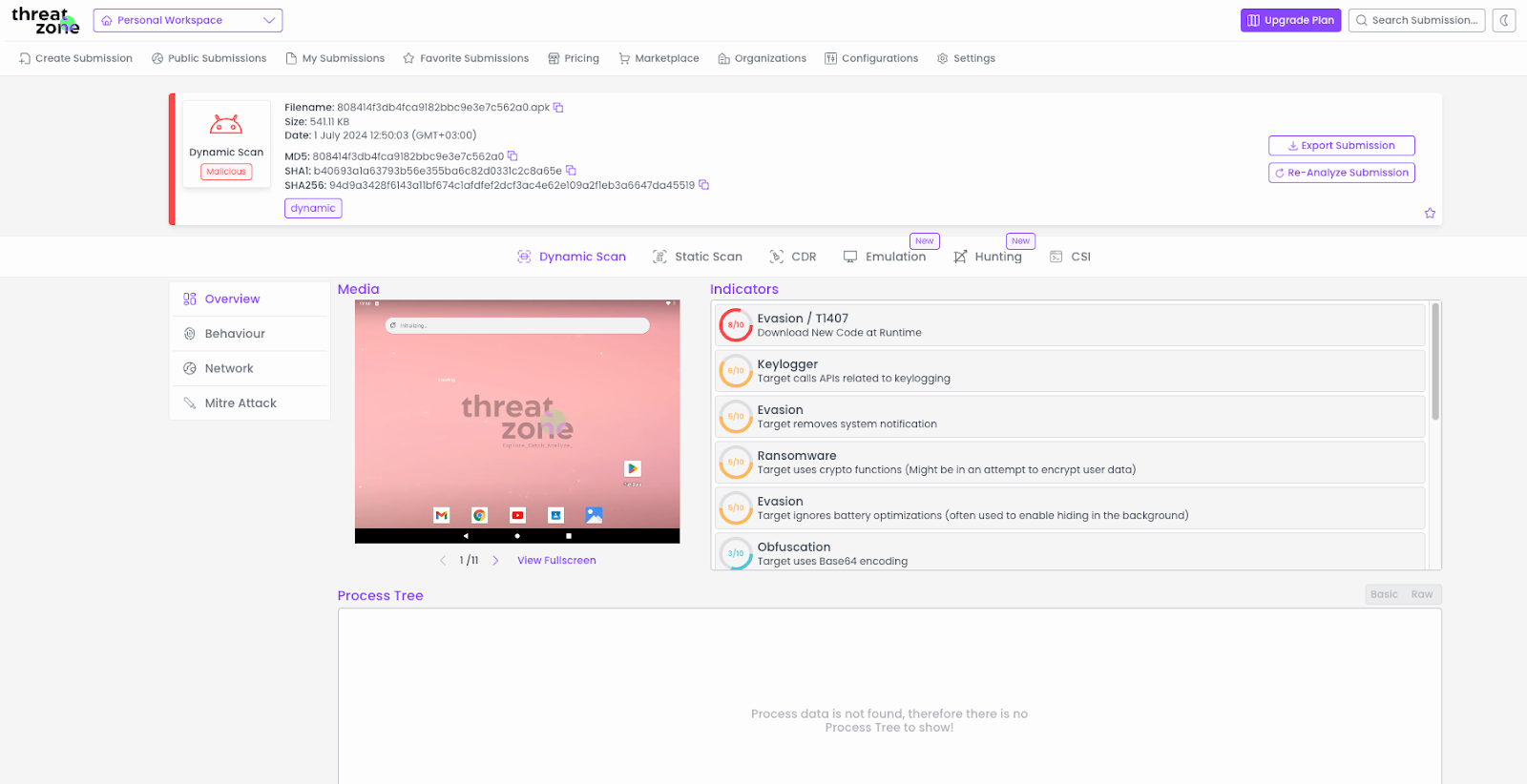The height and width of the screenshot is (784, 1527).
Task: Click the Threat Zone logo
Action: pos(44,20)
